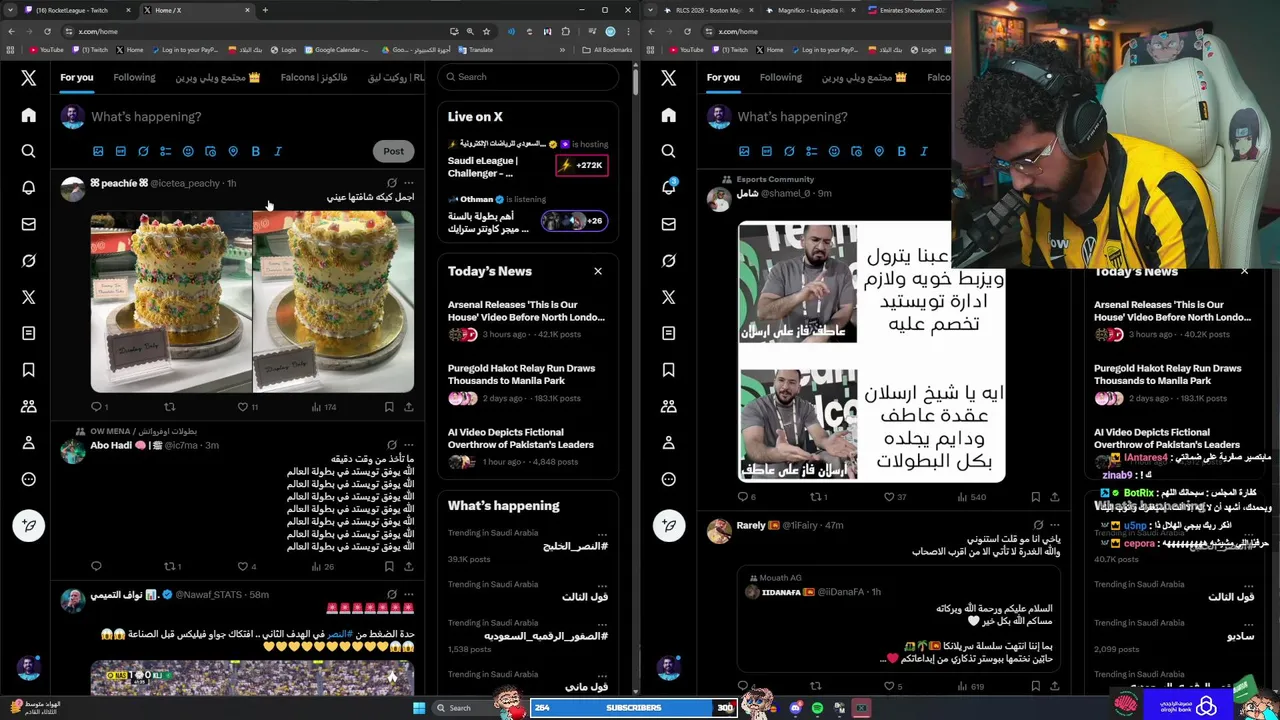Open Notifications bell in right window sidebar
This screenshot has height=720, width=1280.
pyautogui.click(x=668, y=187)
